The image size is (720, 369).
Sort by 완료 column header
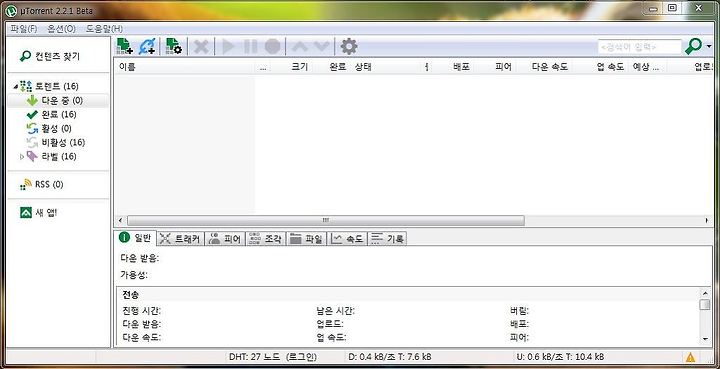coord(332,67)
